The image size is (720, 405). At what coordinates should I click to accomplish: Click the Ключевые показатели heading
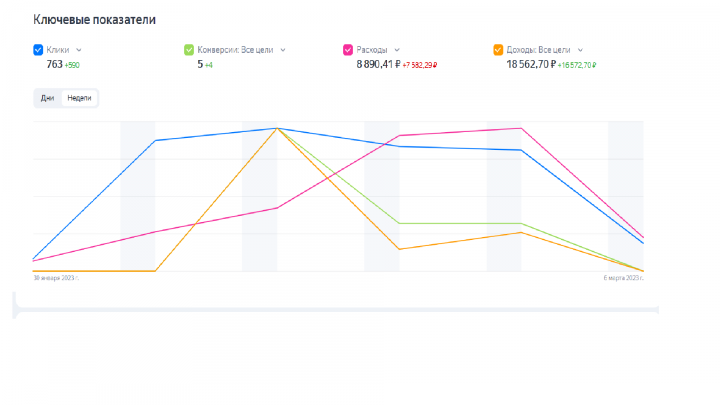tap(94, 20)
